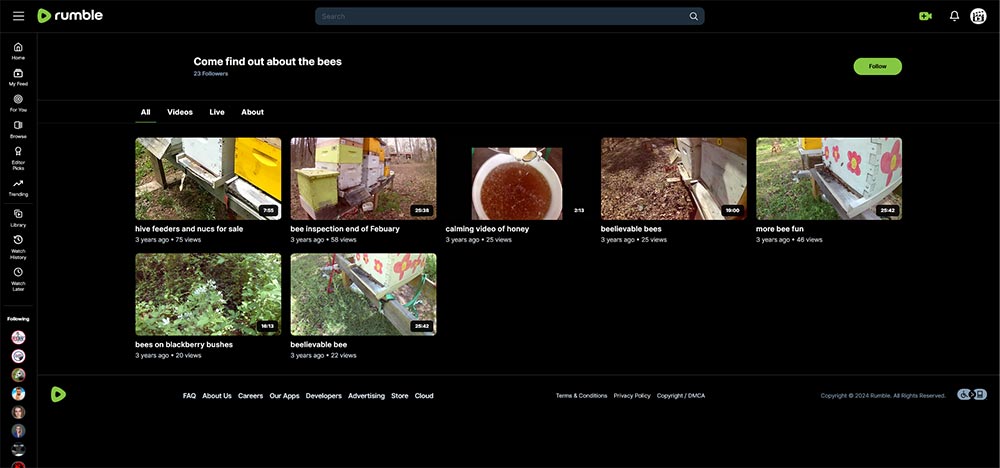This screenshot has width=1000, height=468.
Task: Click the accessibility icon in footer
Action: click(x=972, y=395)
